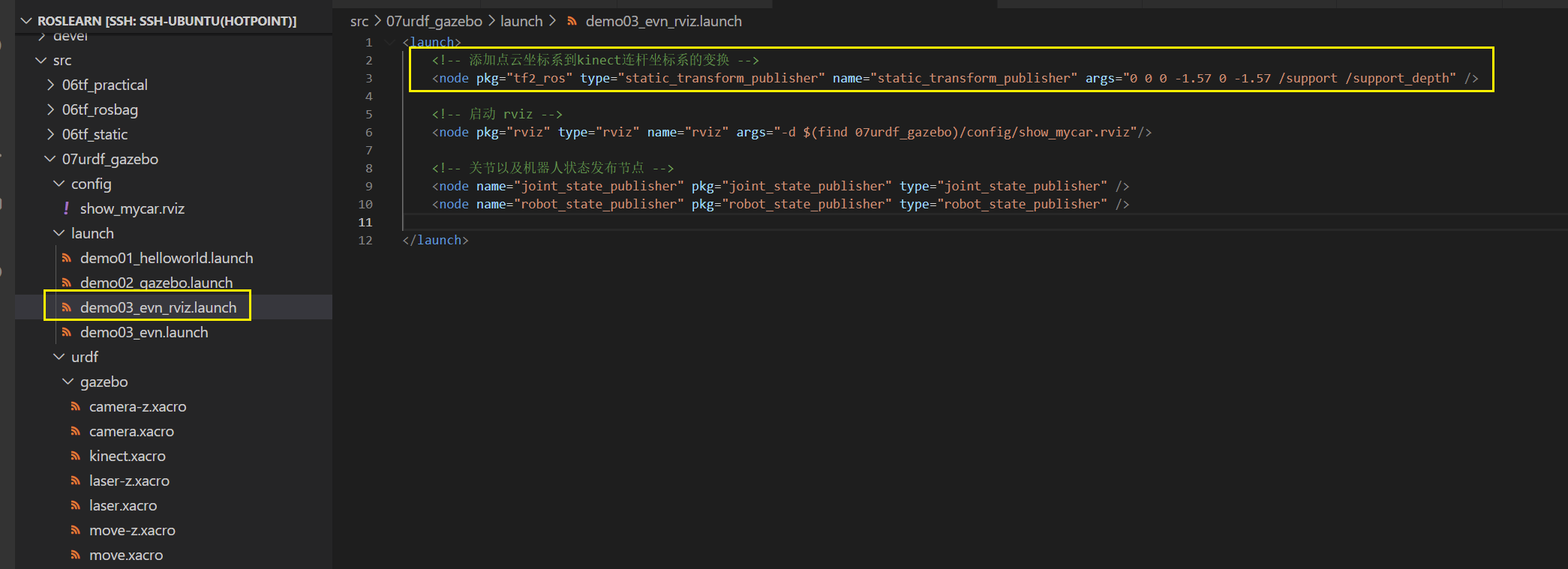The width and height of the screenshot is (1568, 569).
Task: Click the show_mycar.rviz file icon
Action: [x=67, y=208]
